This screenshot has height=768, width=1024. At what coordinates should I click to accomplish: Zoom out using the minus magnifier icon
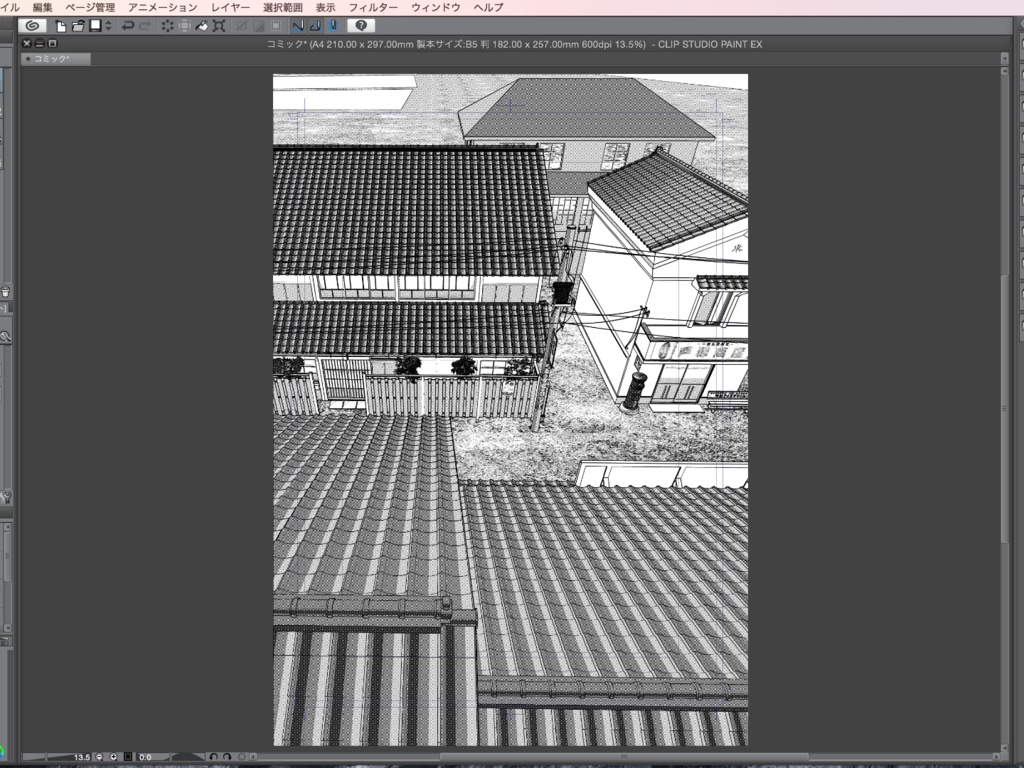99,756
